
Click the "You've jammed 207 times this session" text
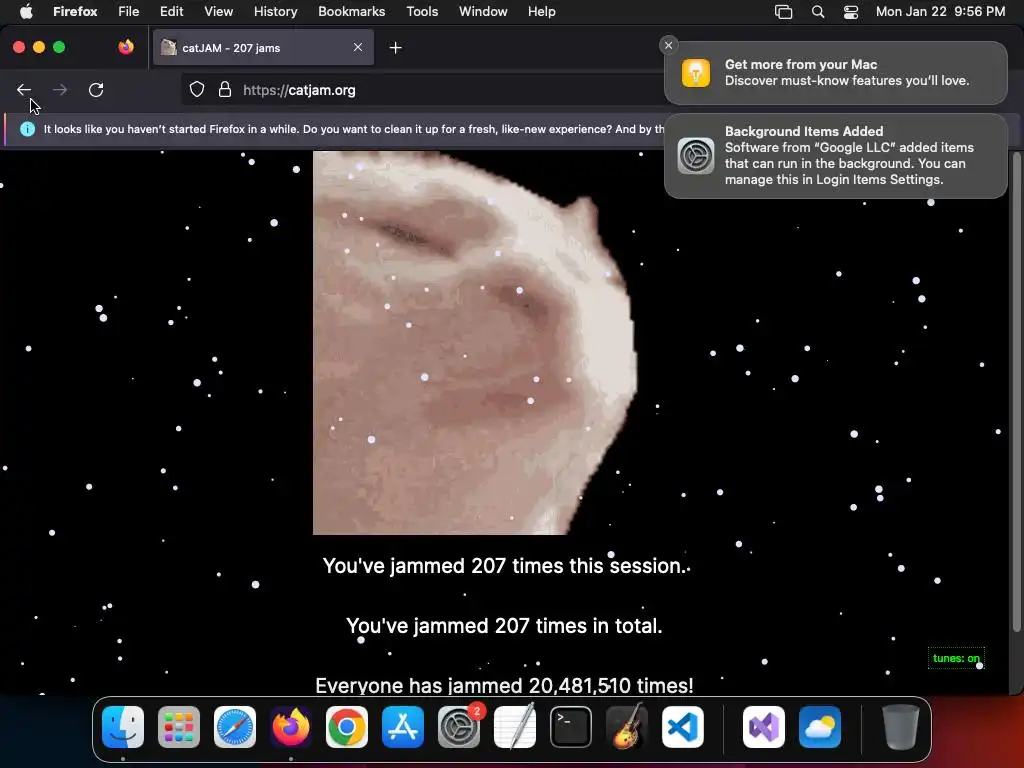click(x=504, y=566)
